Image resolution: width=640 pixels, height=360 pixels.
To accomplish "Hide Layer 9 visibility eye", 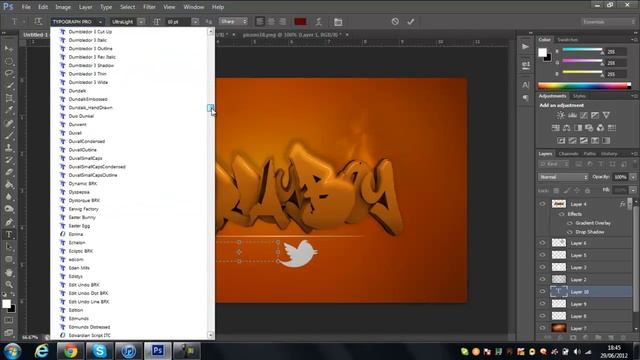I will click(x=542, y=304).
